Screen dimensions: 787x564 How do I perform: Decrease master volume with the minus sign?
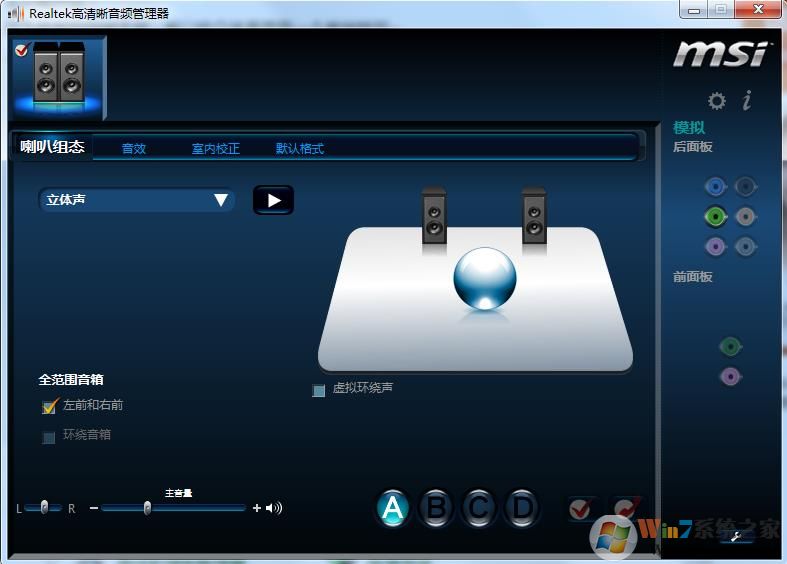[94, 508]
